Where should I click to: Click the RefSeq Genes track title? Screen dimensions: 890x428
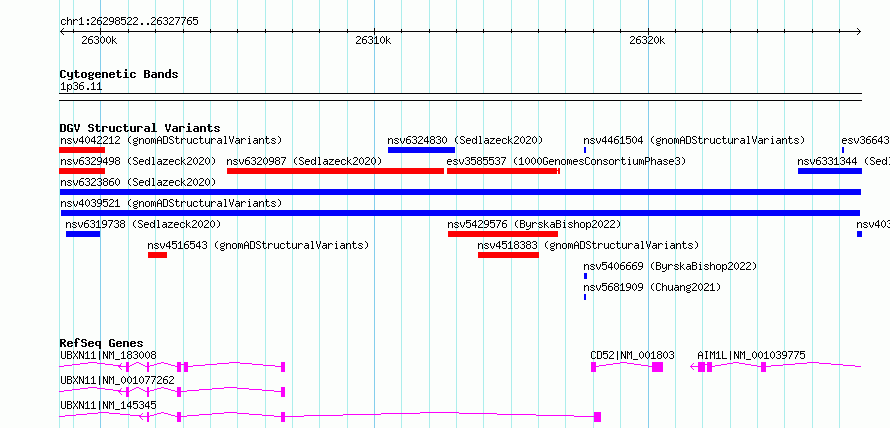(x=101, y=343)
